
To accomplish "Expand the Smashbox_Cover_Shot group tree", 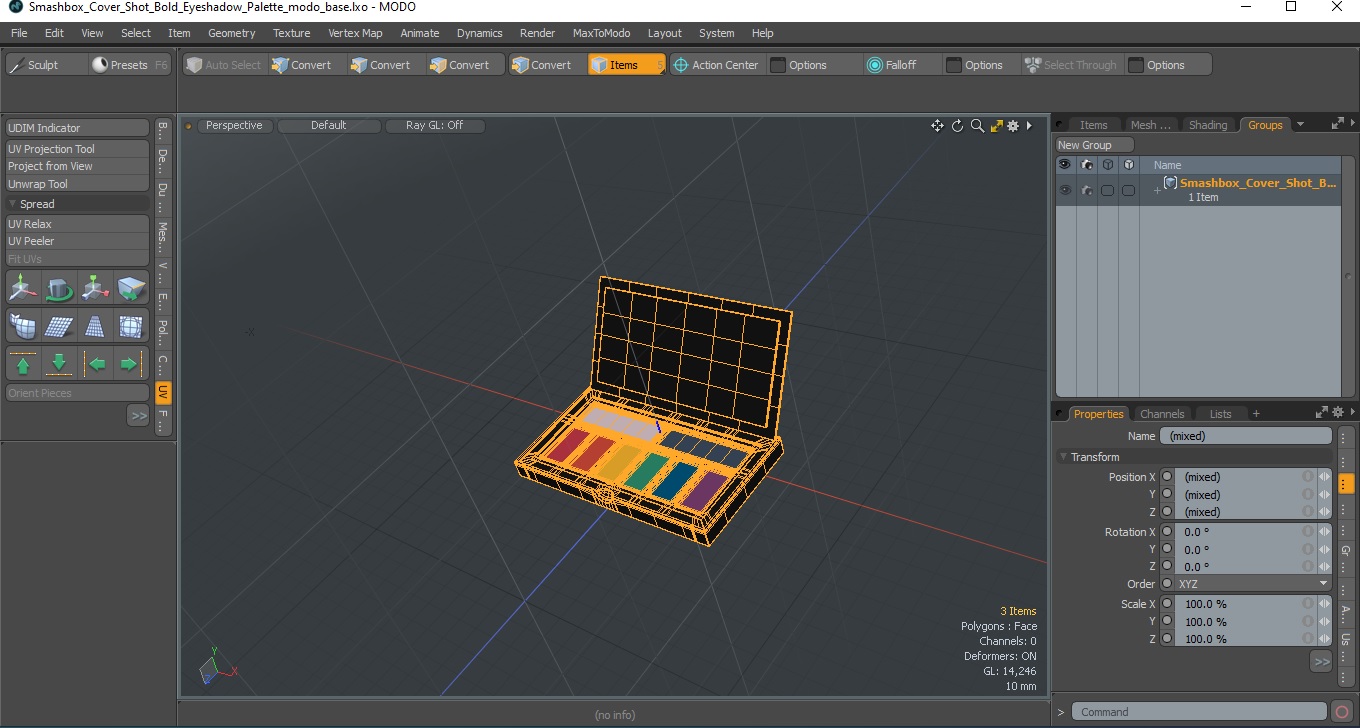I will pyautogui.click(x=1157, y=190).
